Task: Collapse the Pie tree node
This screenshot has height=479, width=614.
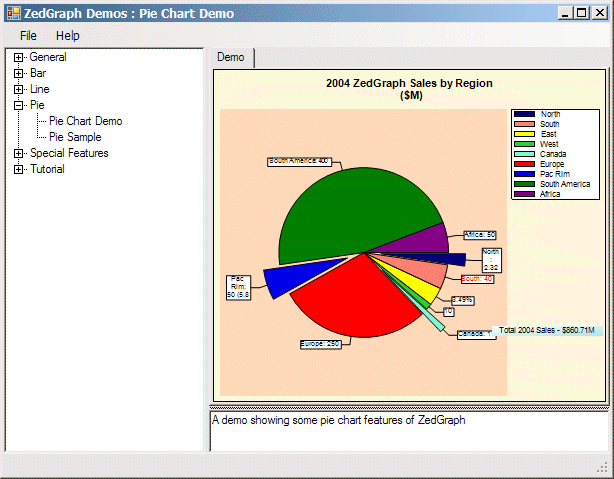Action: click(19, 105)
